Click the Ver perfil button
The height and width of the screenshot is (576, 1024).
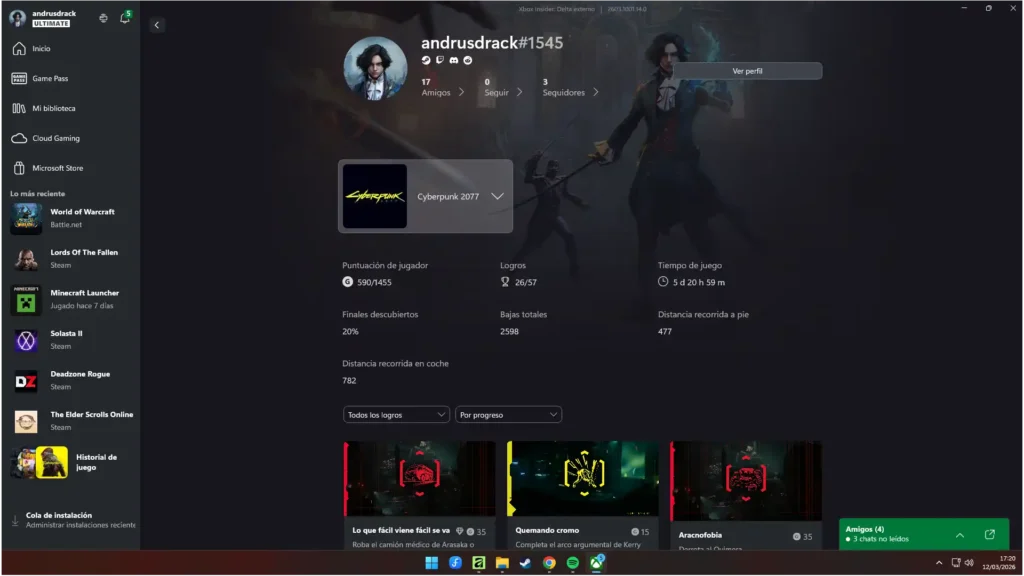(747, 71)
